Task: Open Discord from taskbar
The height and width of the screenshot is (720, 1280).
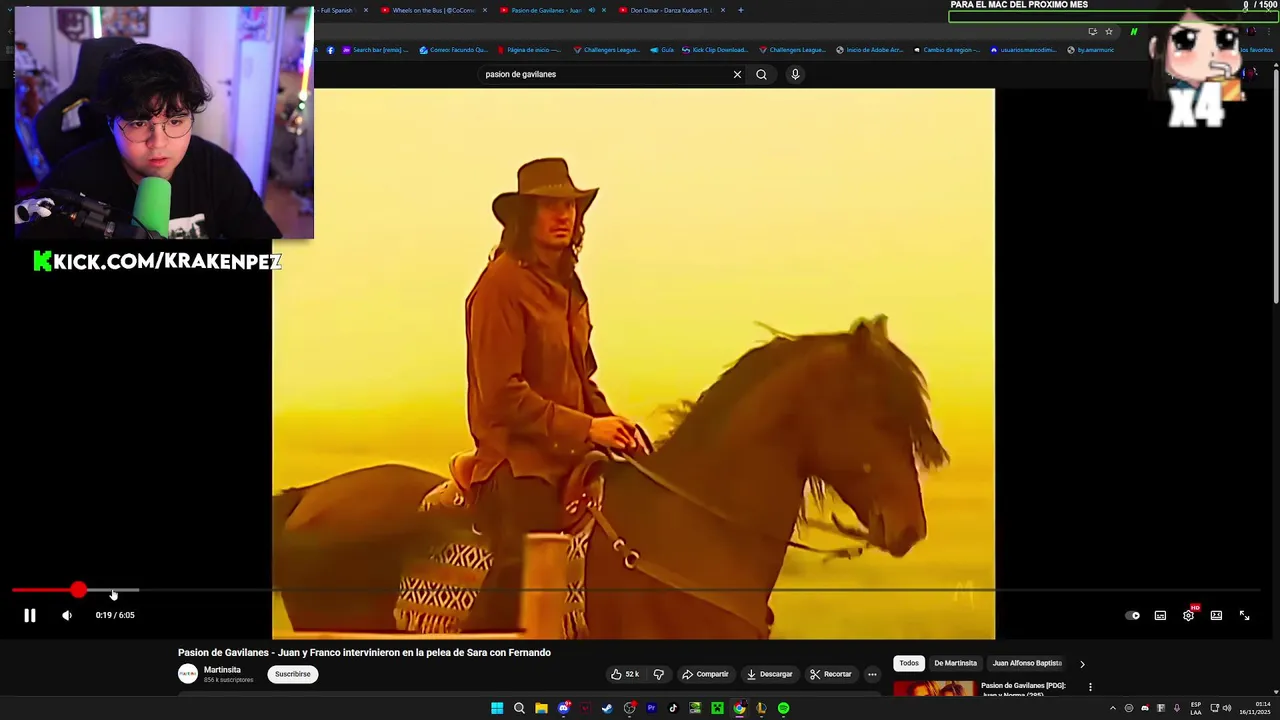Action: point(564,708)
